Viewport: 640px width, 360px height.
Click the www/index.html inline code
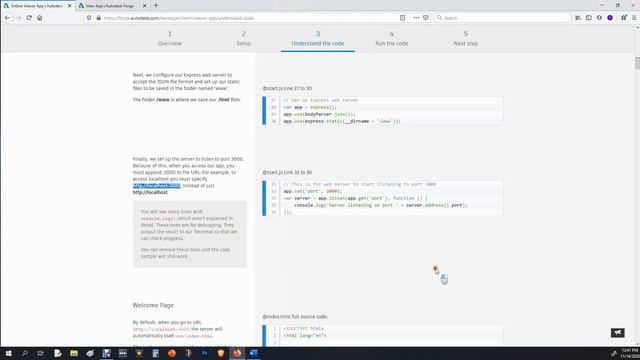(x=194, y=336)
